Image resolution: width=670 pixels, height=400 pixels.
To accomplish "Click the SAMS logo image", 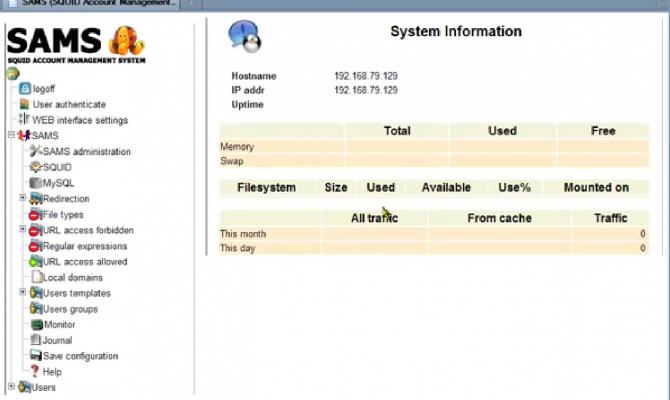I will [x=76, y=45].
